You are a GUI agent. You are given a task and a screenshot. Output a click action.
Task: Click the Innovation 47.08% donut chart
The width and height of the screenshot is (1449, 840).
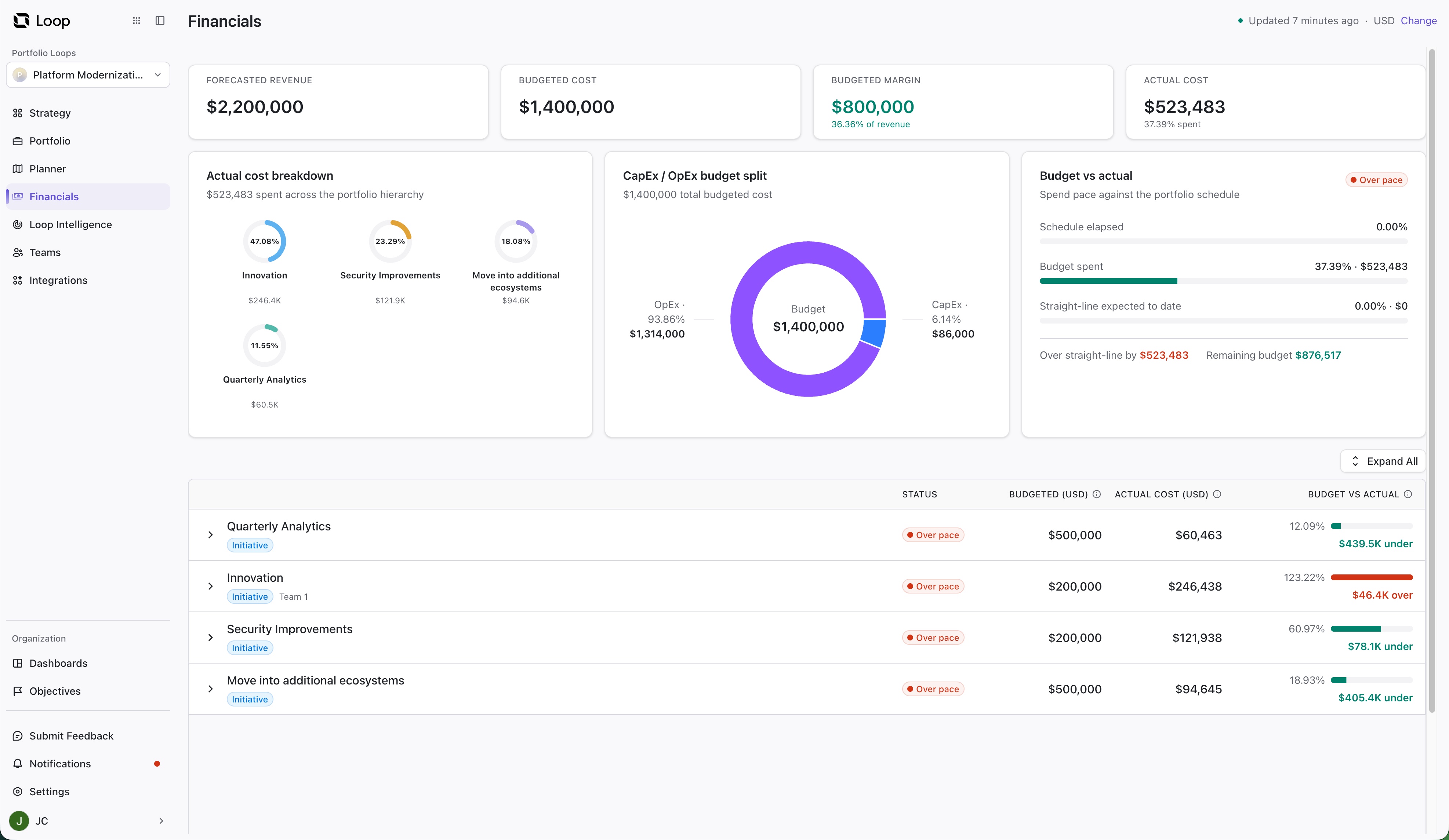(x=265, y=241)
